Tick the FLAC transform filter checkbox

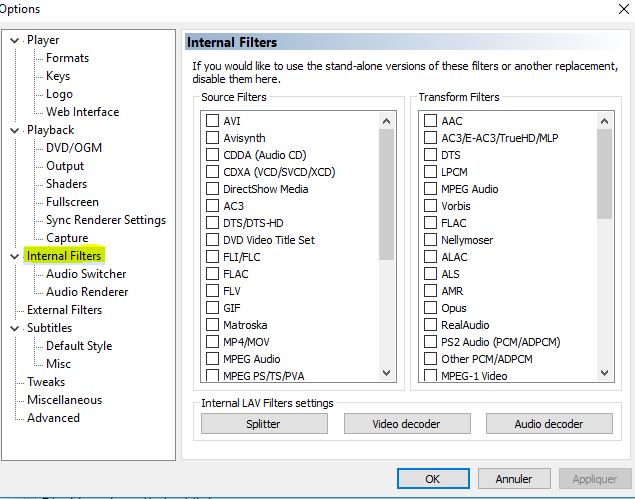pos(430,223)
